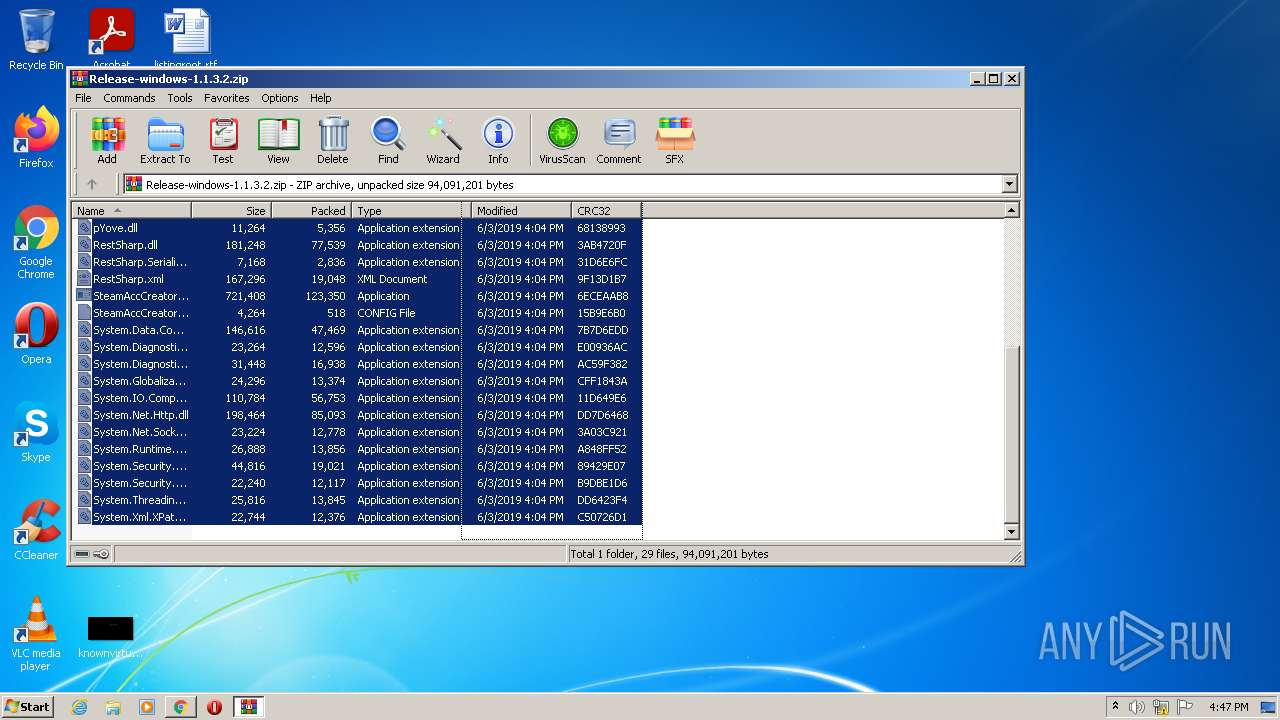Select the pYove.dll file row
The image size is (1280, 720).
(x=359, y=228)
